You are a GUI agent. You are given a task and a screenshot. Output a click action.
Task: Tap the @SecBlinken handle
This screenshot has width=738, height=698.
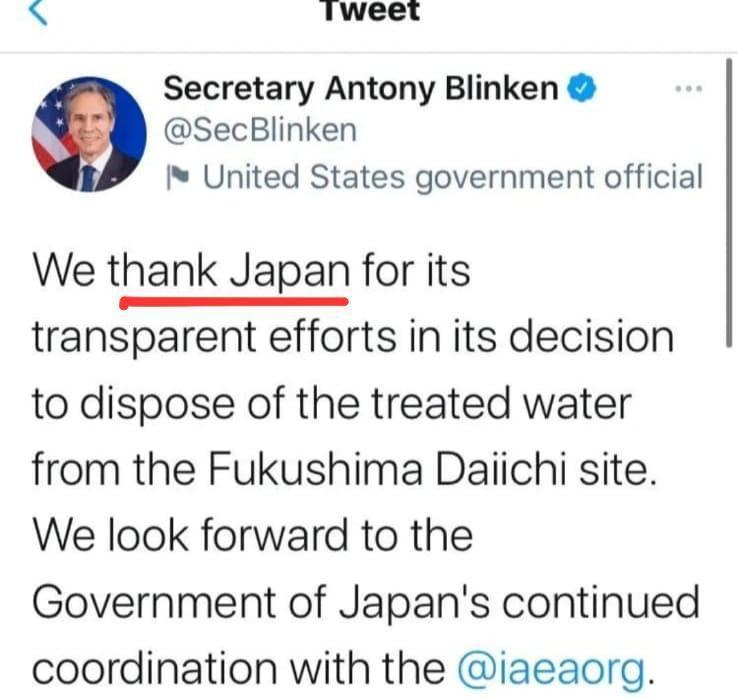pyautogui.click(x=260, y=130)
